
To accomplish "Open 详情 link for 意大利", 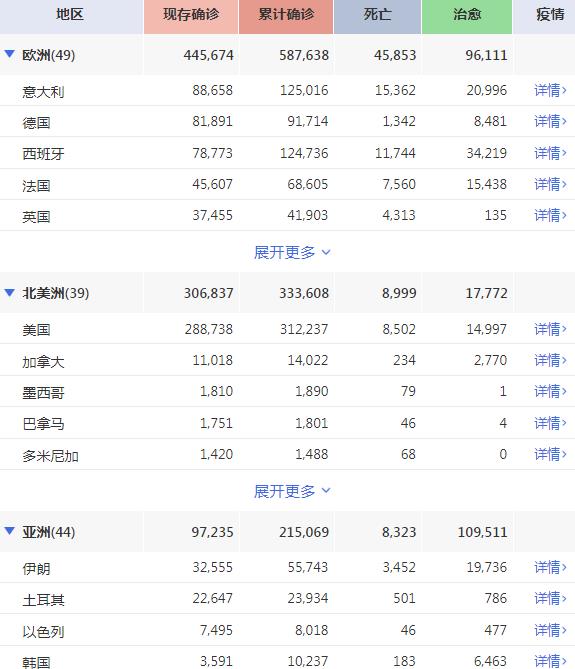I will pyautogui.click(x=550, y=90).
